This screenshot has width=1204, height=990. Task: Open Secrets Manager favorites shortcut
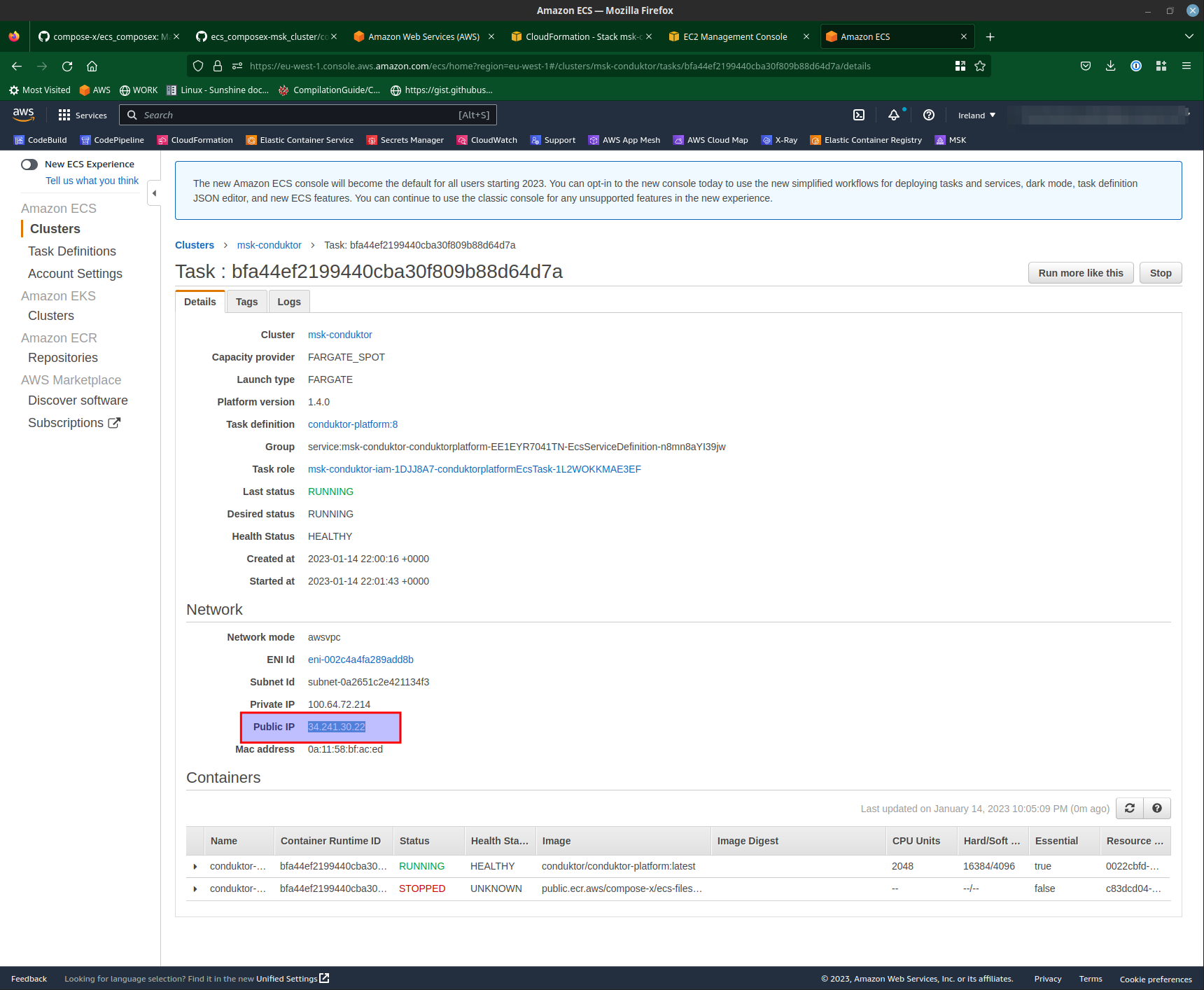coord(405,140)
